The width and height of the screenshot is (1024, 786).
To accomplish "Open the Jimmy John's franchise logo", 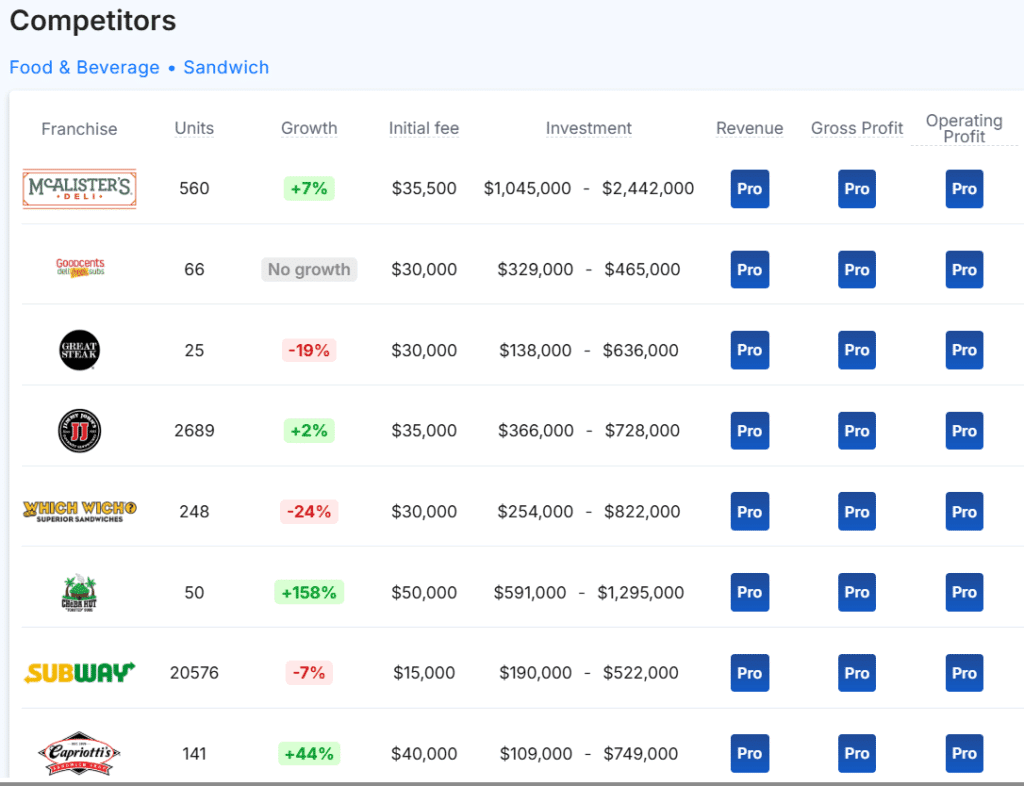I will pos(80,431).
